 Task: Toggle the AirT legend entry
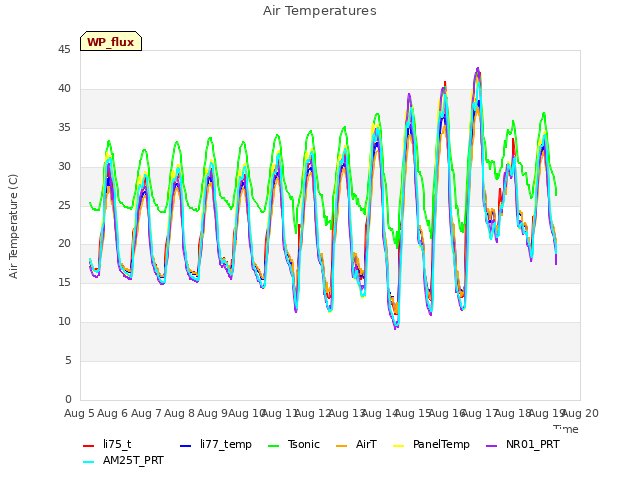pos(356,444)
